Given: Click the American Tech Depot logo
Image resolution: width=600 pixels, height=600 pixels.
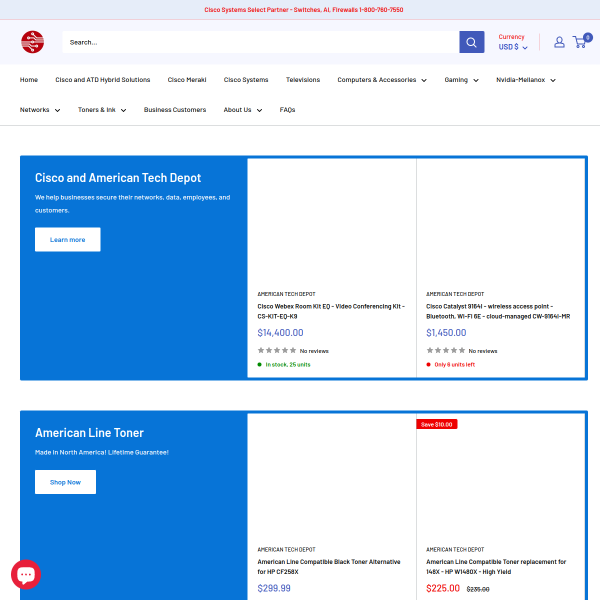Looking at the screenshot, I should [33, 42].
